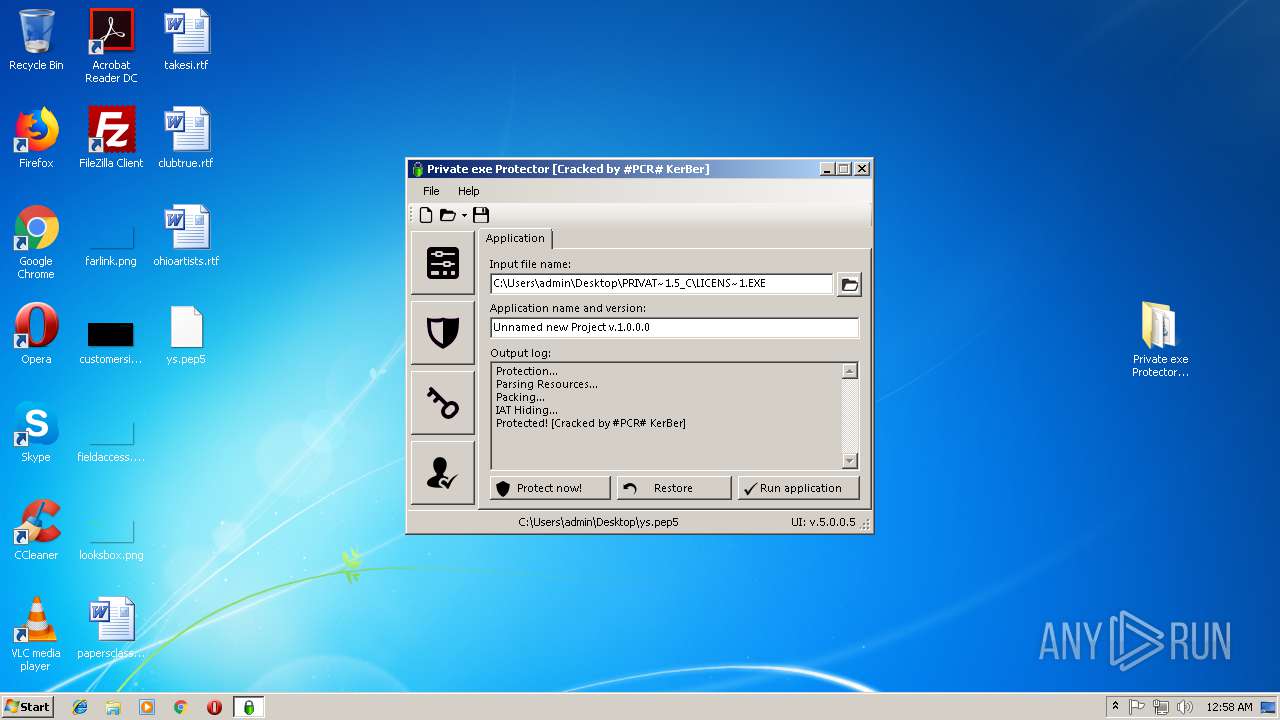Image resolution: width=1280 pixels, height=720 pixels.
Task: Select Google Chrome desktop icon
Action: tap(36, 242)
